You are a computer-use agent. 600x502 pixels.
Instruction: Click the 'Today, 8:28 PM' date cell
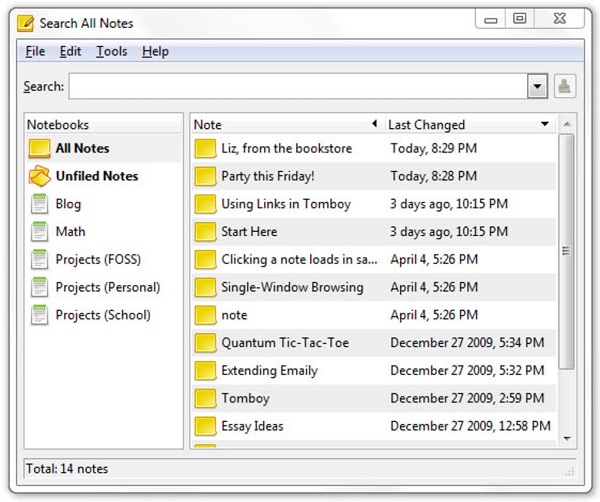click(x=434, y=176)
